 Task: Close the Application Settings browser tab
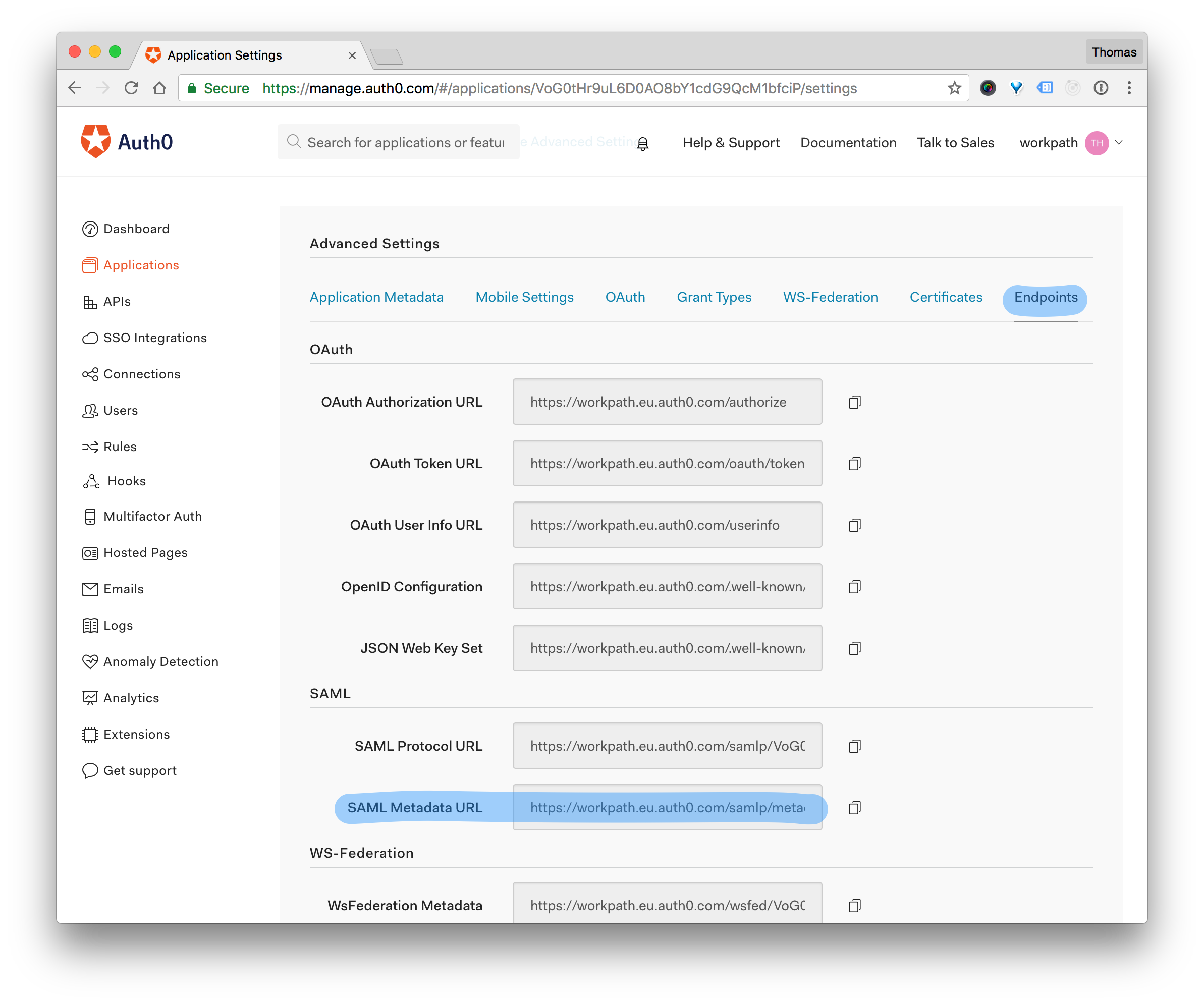pyautogui.click(x=352, y=55)
